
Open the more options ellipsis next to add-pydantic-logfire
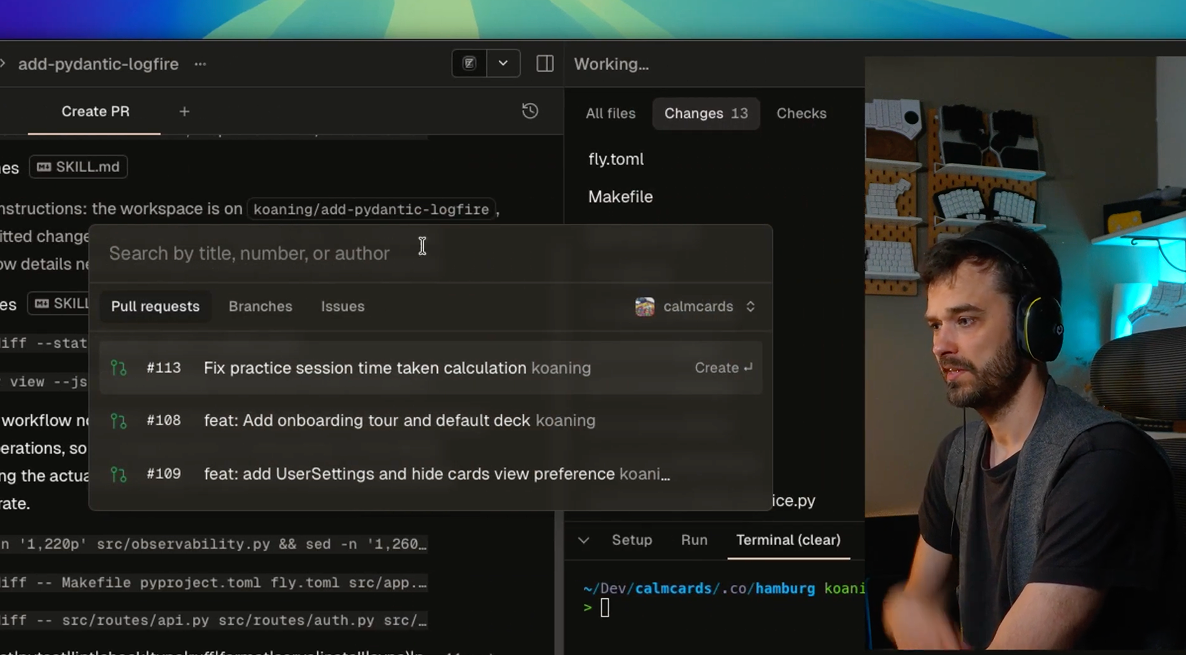click(200, 64)
